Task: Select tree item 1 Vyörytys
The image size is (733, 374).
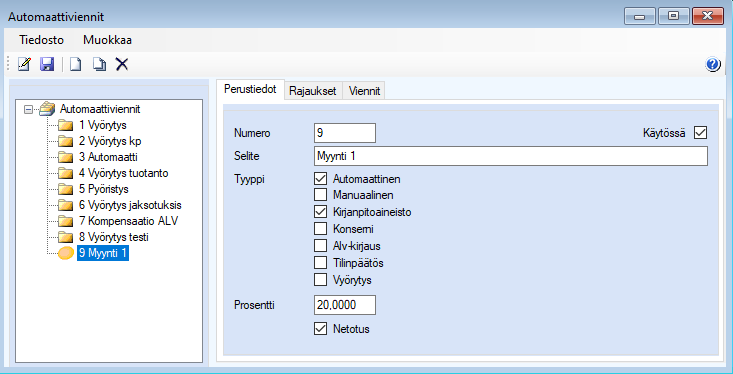Action: (102, 125)
